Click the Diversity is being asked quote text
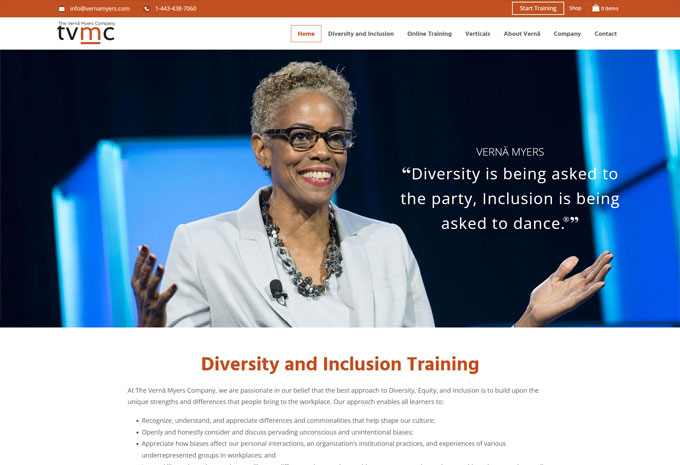The image size is (680, 465). point(510,199)
